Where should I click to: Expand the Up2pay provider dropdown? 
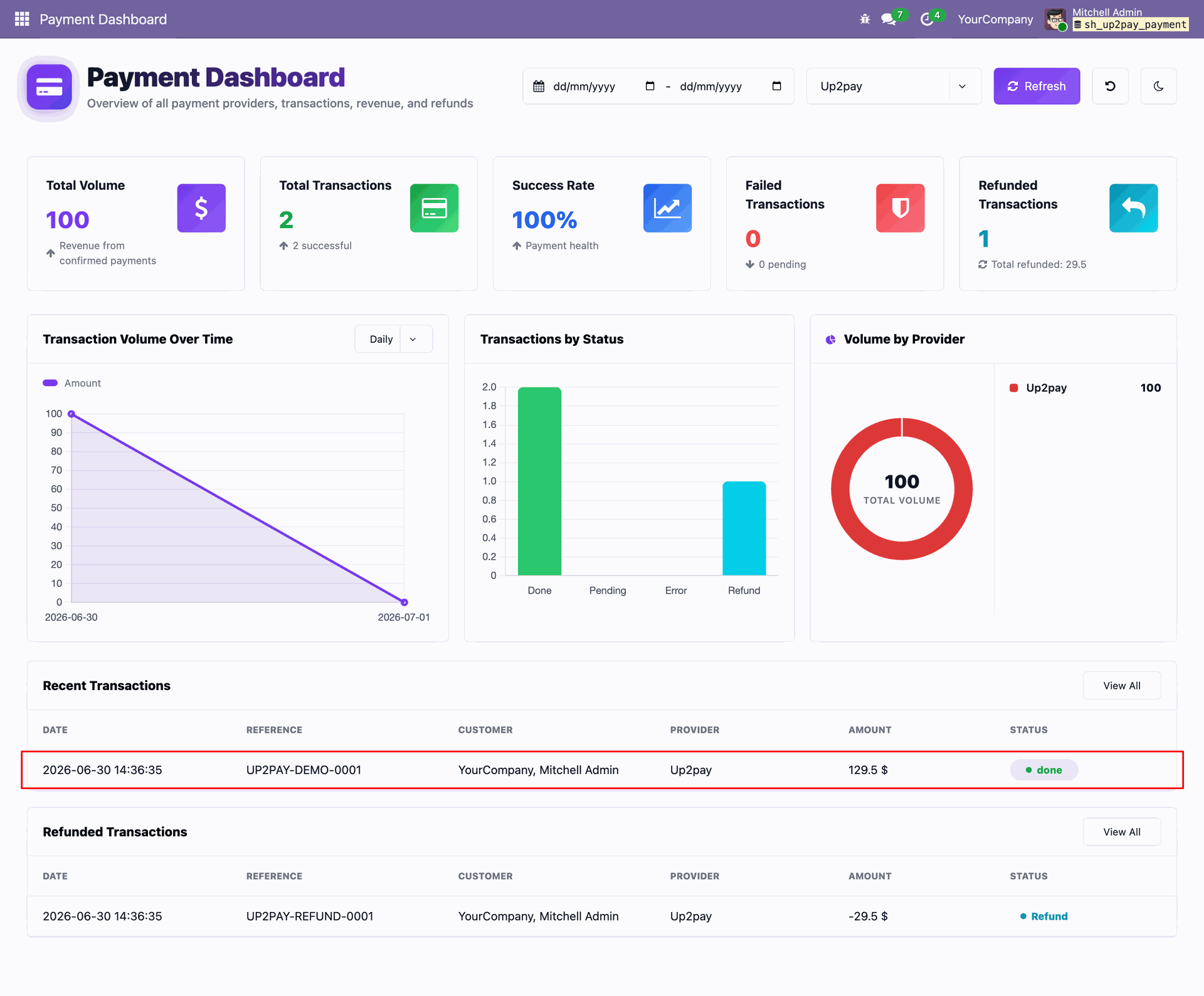(x=894, y=86)
